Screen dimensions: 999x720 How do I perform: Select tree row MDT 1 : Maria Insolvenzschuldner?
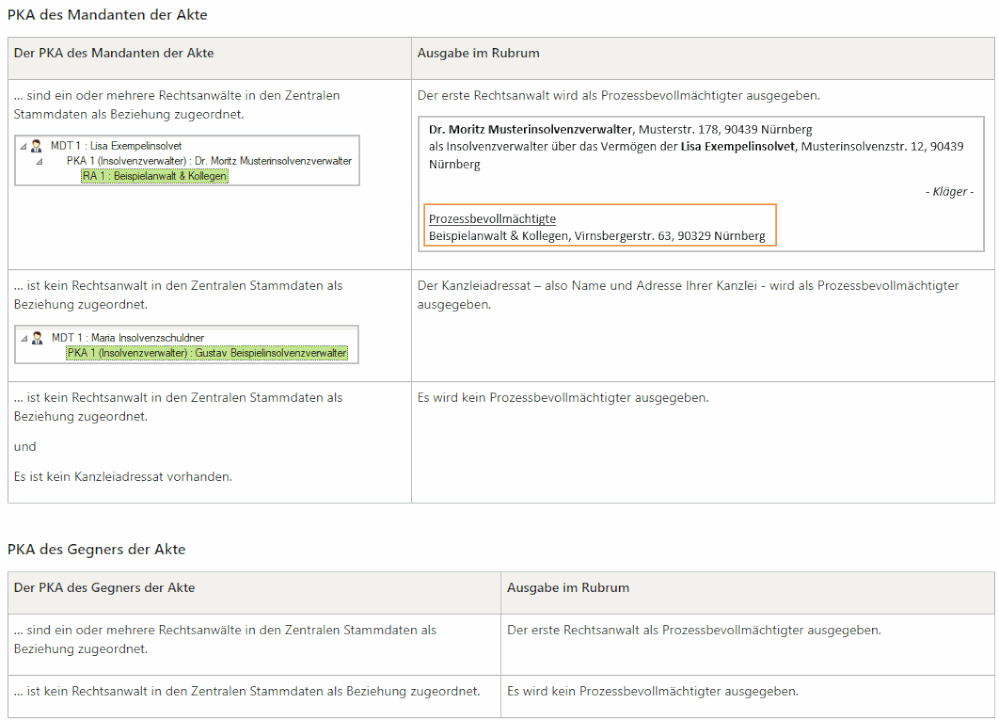pyautogui.click(x=127, y=338)
